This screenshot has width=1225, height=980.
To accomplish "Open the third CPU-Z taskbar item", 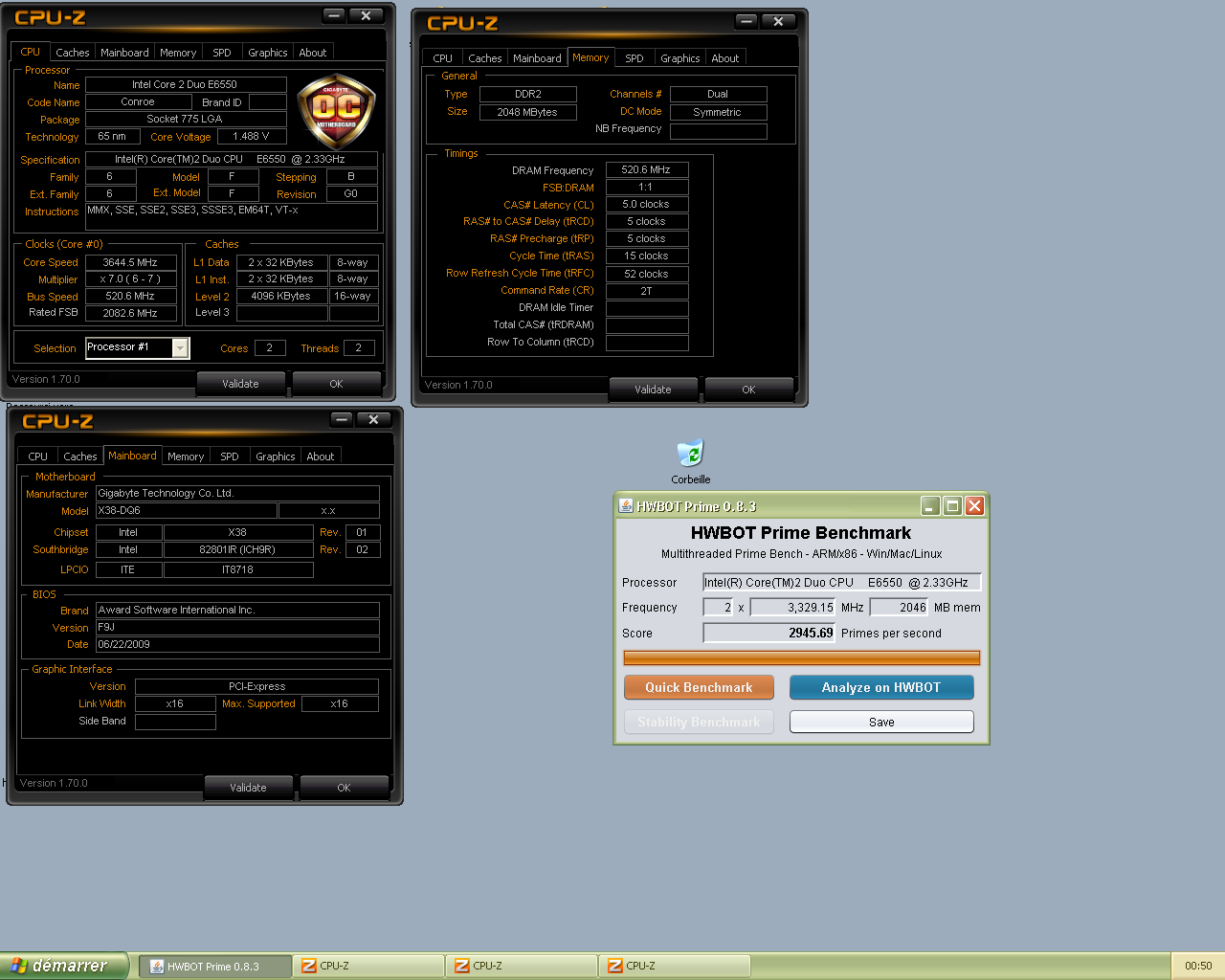I will [x=675, y=966].
